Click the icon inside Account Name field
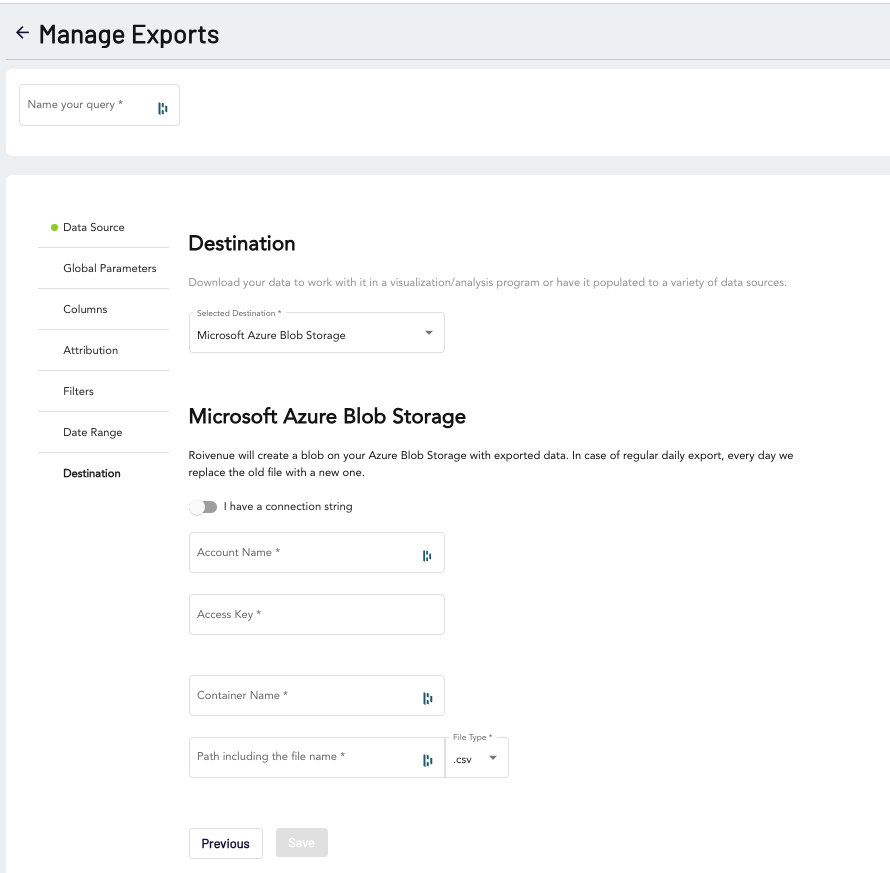This screenshot has height=873, width=890. click(427, 555)
